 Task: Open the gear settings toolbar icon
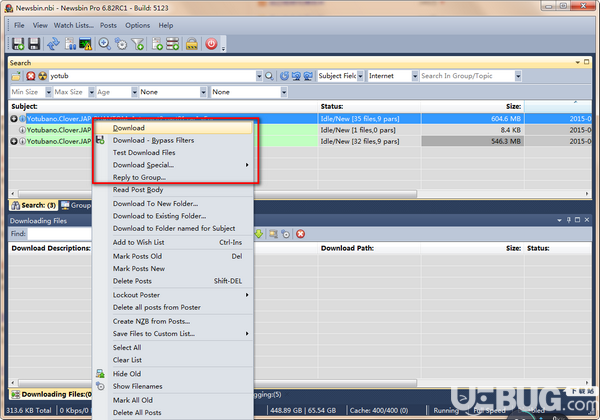pos(121,44)
